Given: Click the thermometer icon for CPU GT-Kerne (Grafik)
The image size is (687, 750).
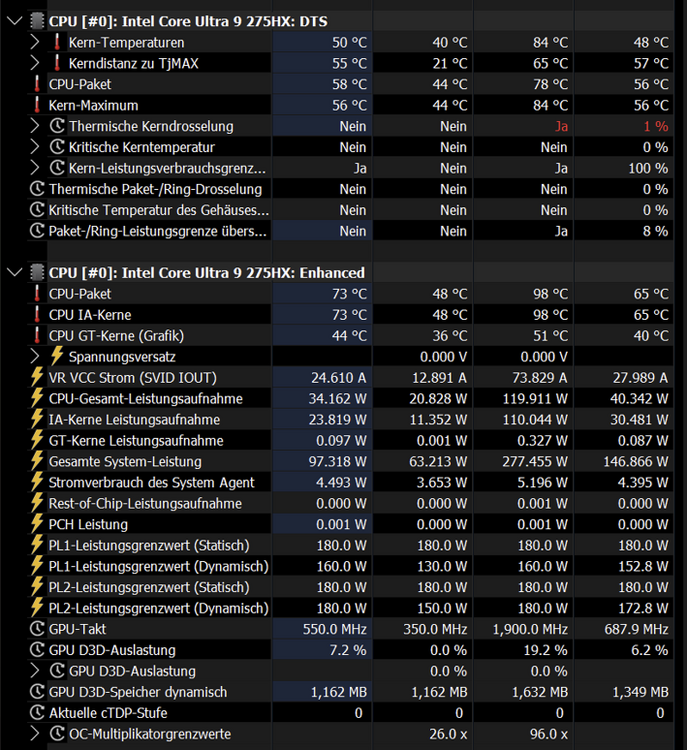Looking at the screenshot, I should point(37,336).
